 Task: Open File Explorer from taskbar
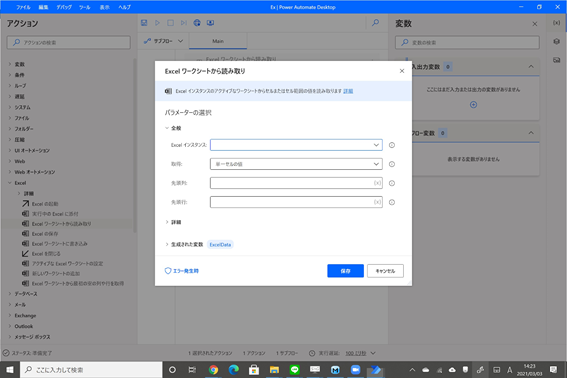[274, 370]
